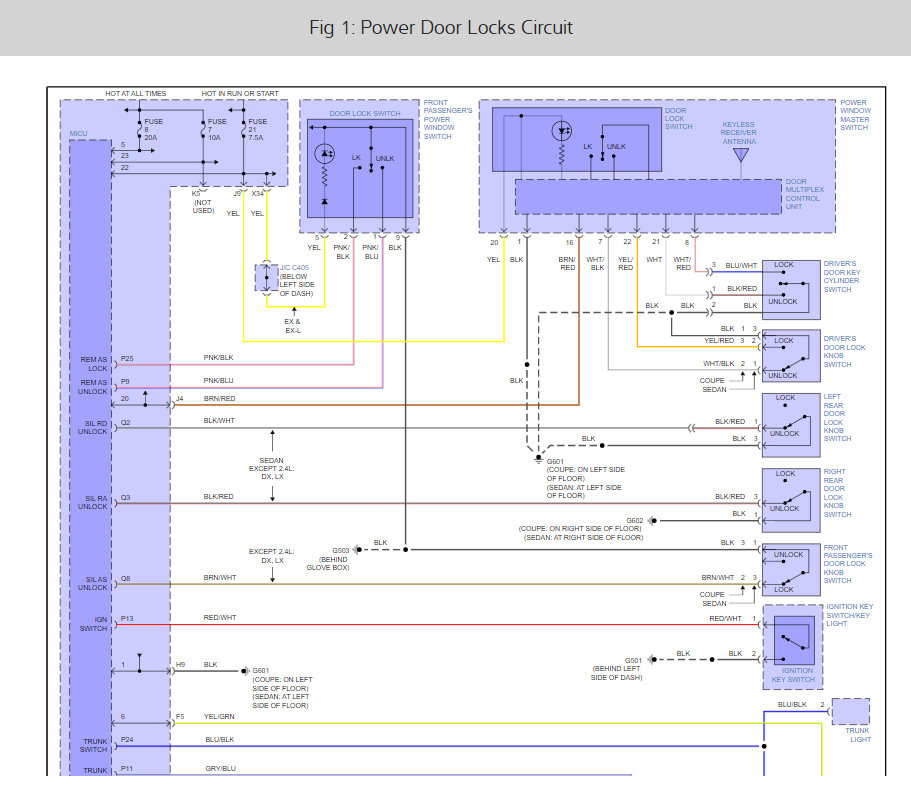Click the 'P25' pin label
The height and width of the screenshot is (798, 911).
pos(127,358)
